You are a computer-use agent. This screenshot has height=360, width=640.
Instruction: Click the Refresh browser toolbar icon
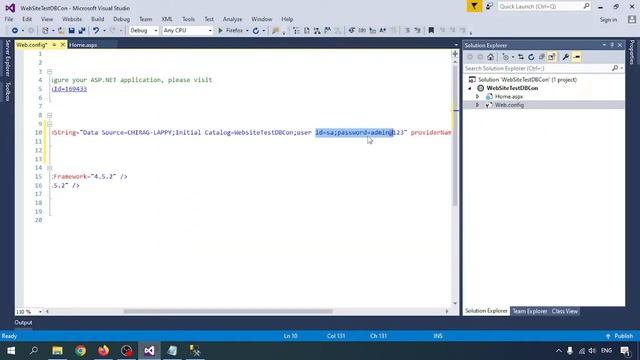[256, 31]
